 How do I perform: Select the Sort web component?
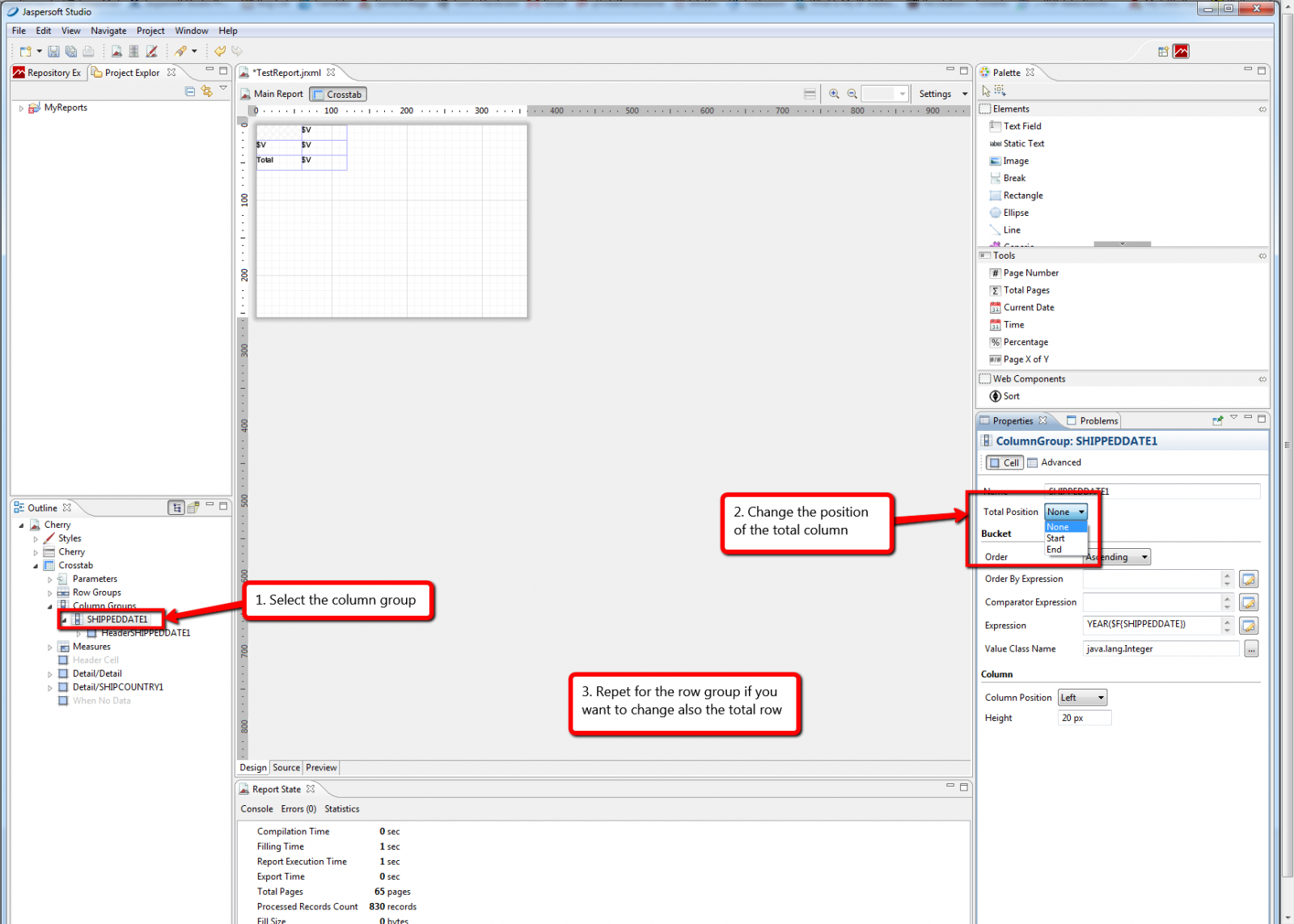[x=1004, y=396]
